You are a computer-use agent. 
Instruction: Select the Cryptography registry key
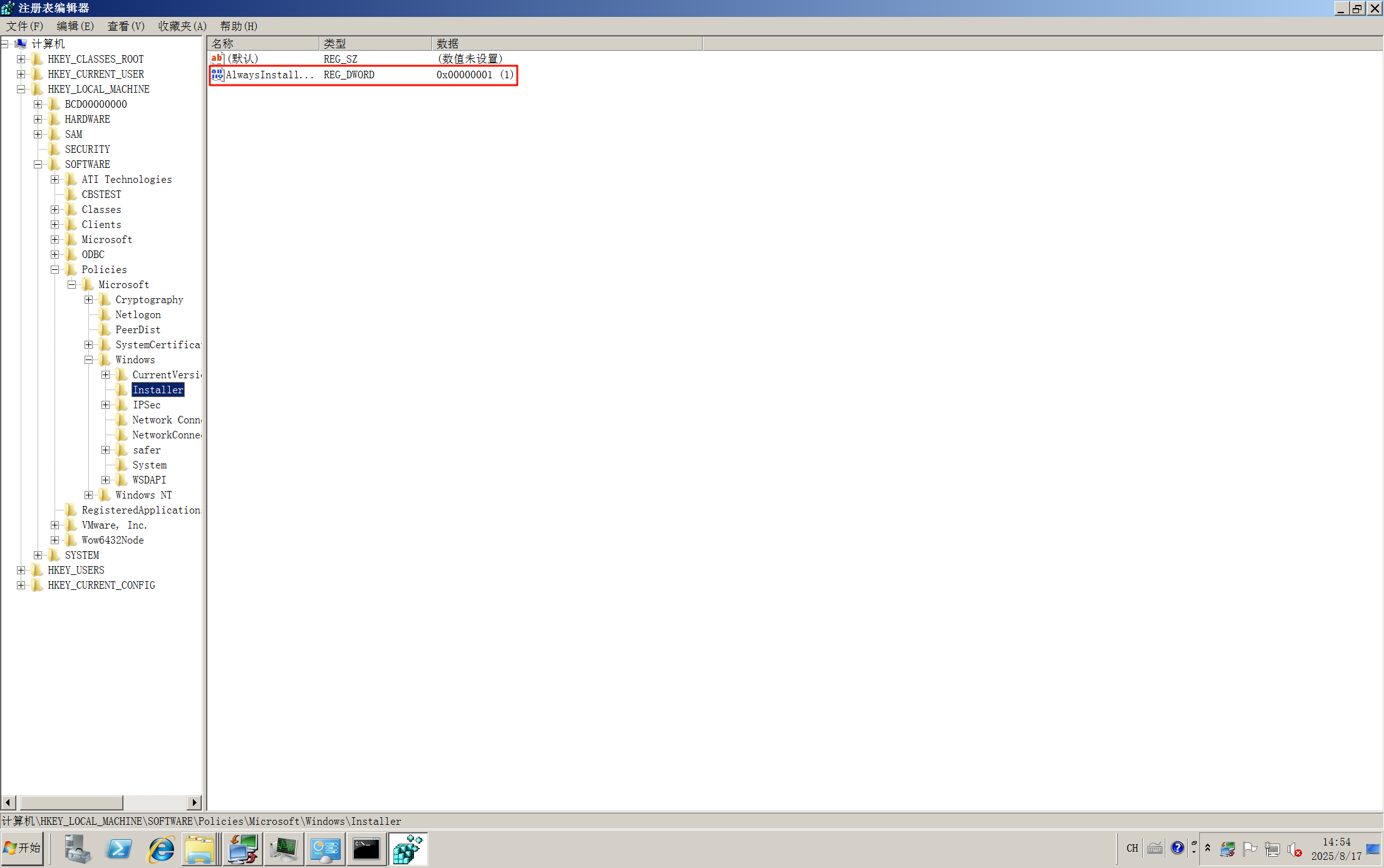pyautogui.click(x=149, y=299)
